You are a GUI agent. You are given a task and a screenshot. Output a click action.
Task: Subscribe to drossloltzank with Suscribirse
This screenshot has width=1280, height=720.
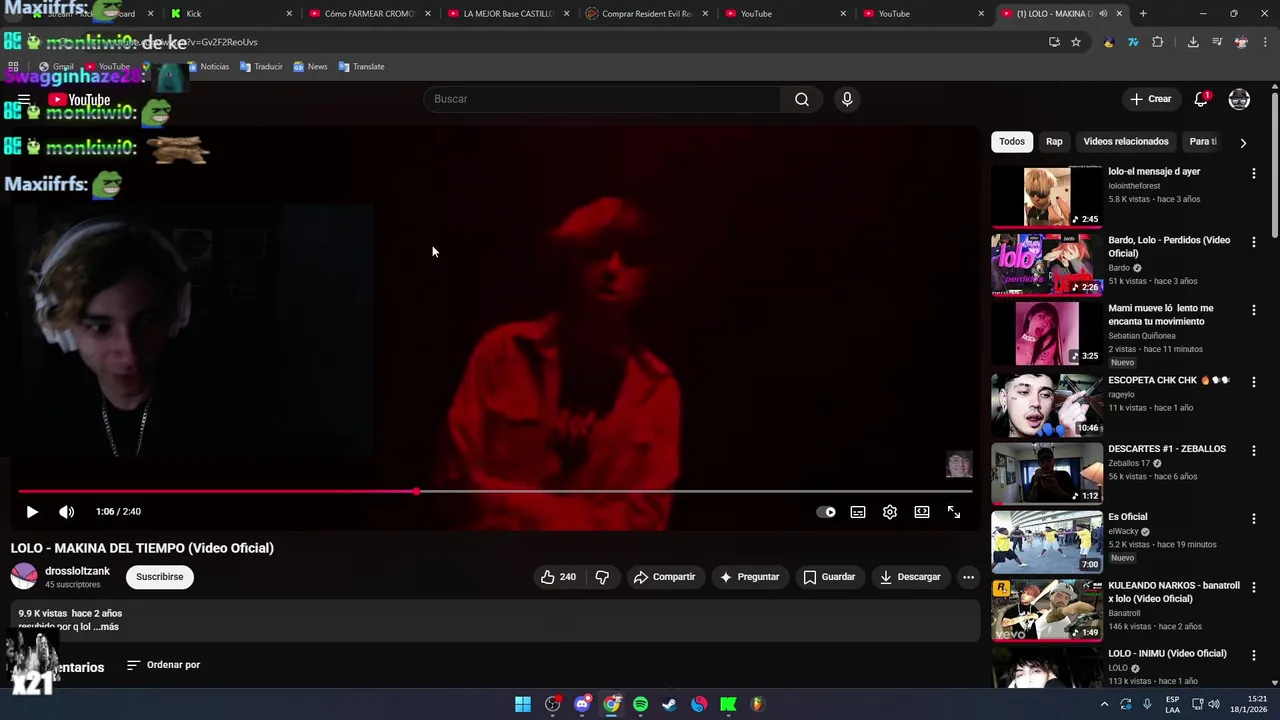160,577
